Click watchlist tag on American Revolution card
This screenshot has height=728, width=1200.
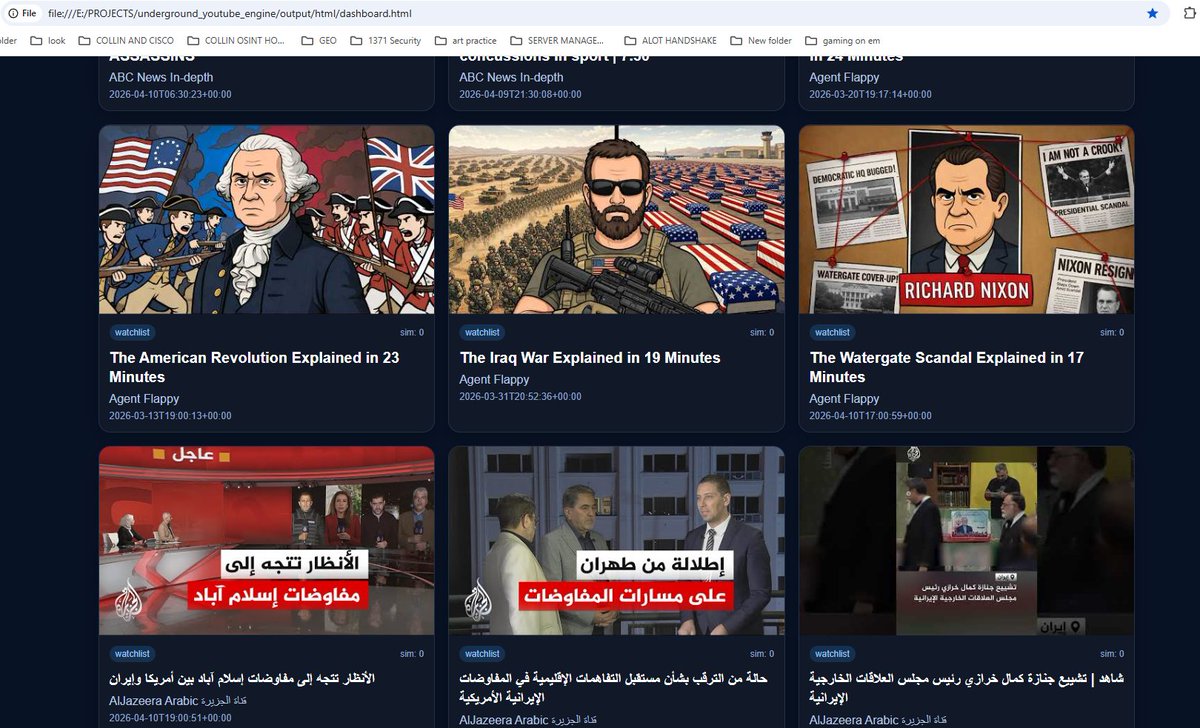pyautogui.click(x=132, y=332)
